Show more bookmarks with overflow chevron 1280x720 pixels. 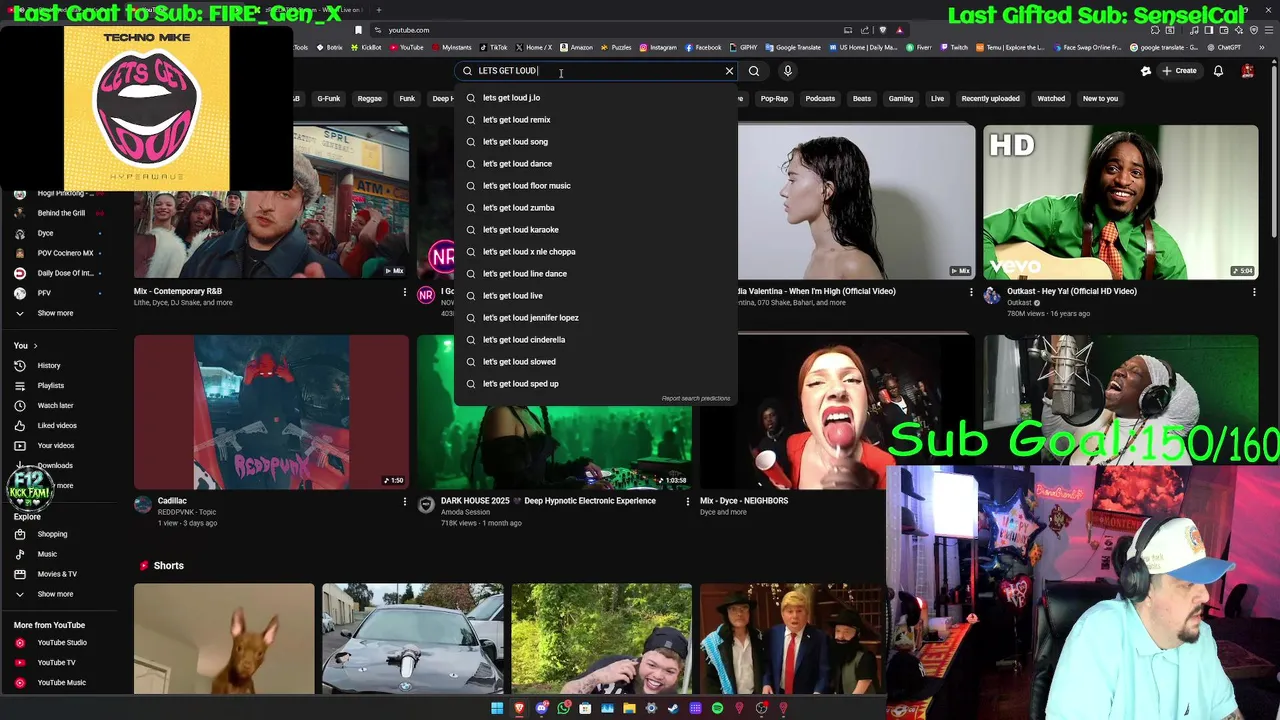click(x=1260, y=47)
